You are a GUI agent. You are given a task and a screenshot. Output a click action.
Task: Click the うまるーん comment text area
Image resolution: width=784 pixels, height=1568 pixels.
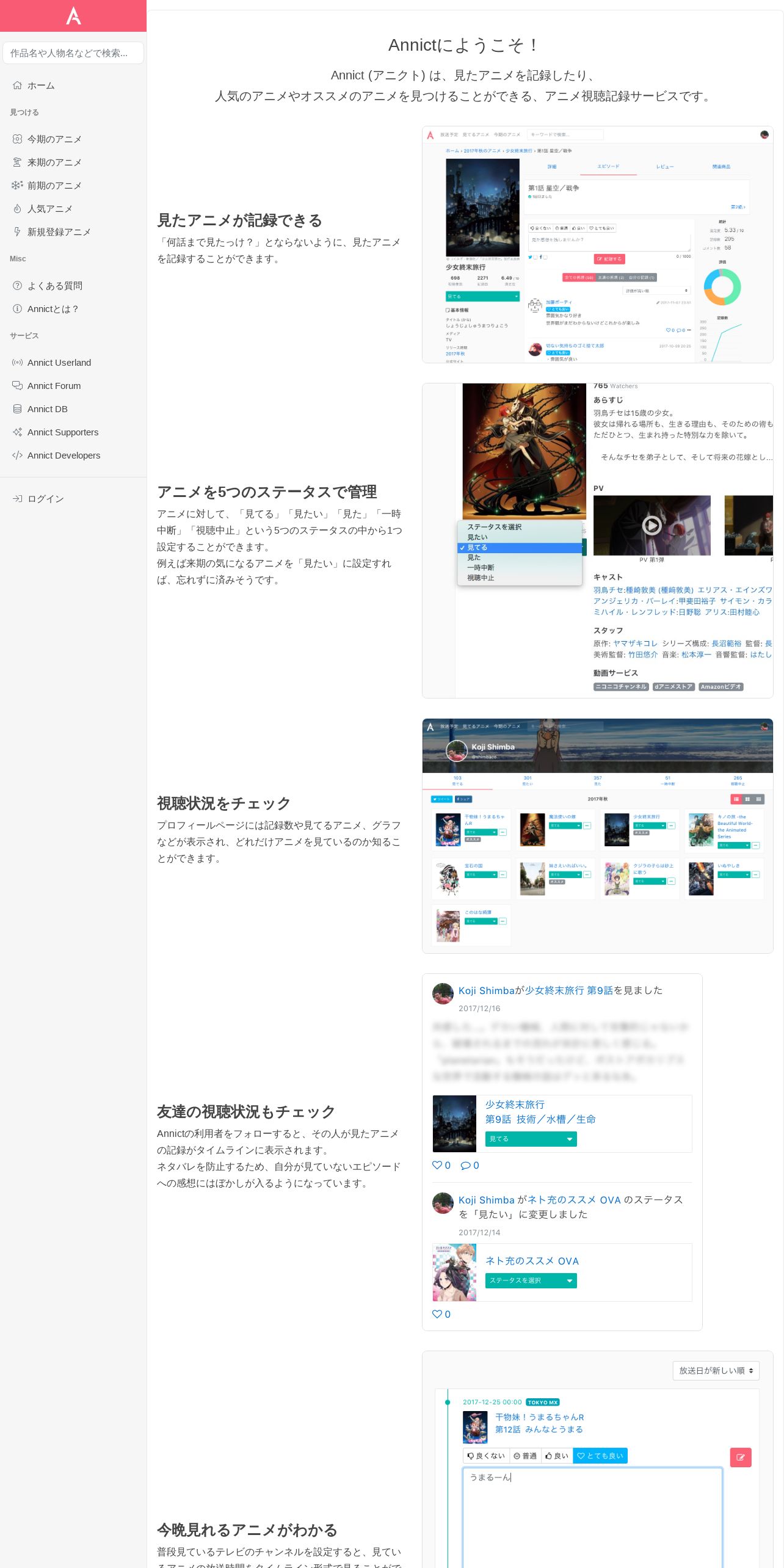pyautogui.click(x=592, y=1517)
